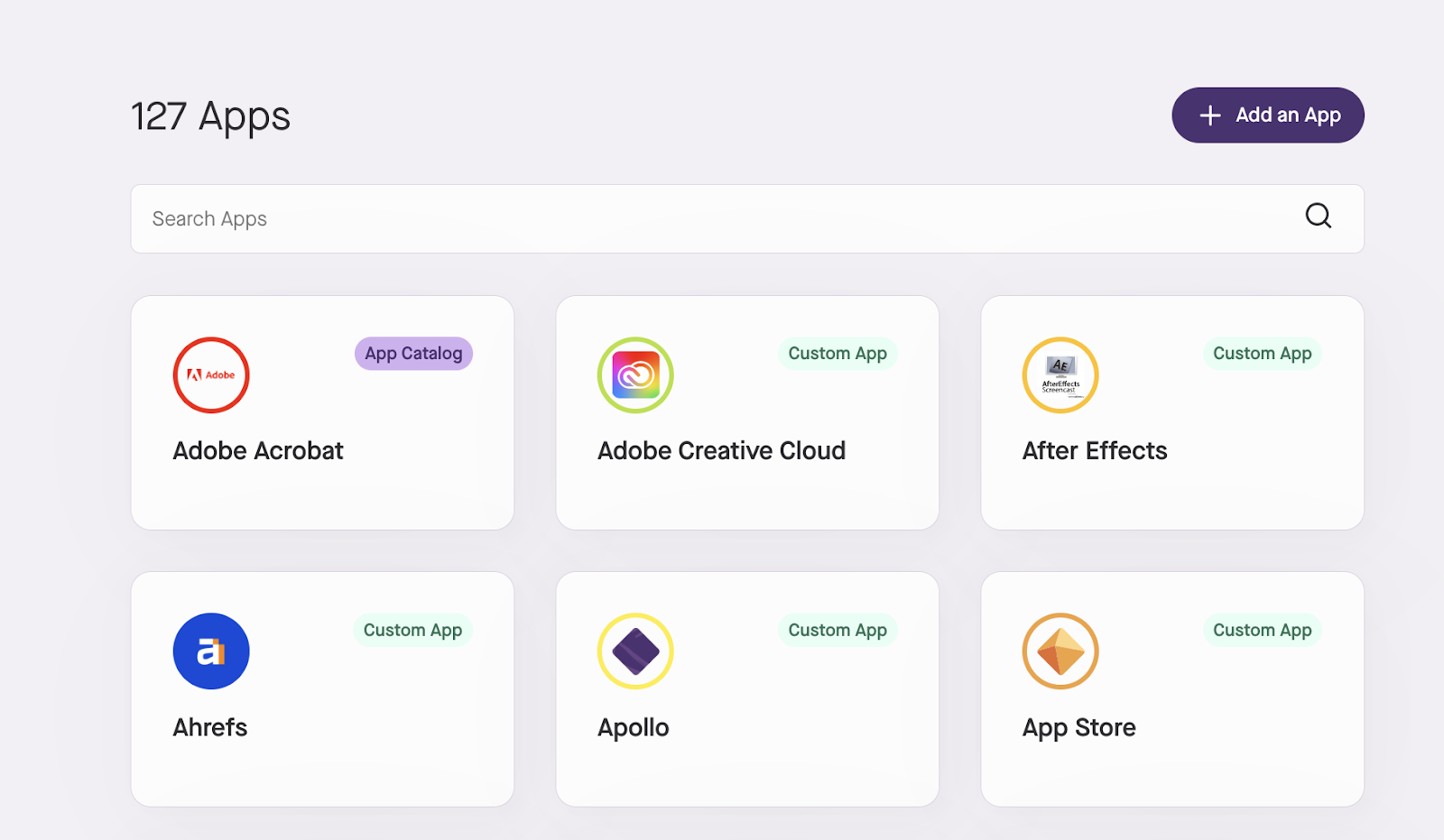Open the Adobe Acrobat app title
The image size is (1444, 840).
click(x=258, y=450)
